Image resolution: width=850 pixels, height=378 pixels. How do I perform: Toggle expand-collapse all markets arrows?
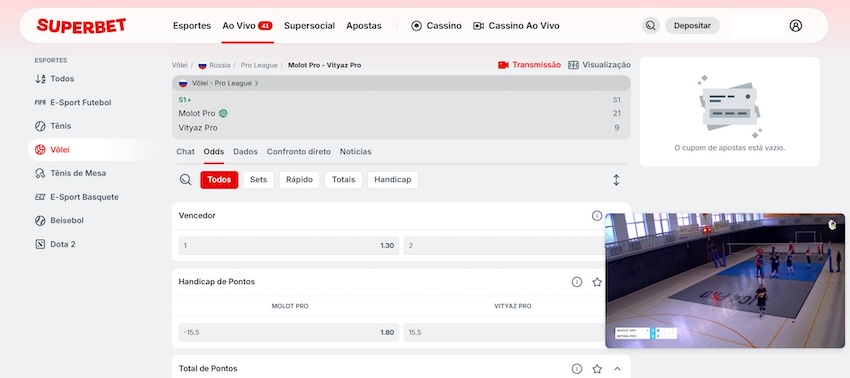click(x=616, y=180)
